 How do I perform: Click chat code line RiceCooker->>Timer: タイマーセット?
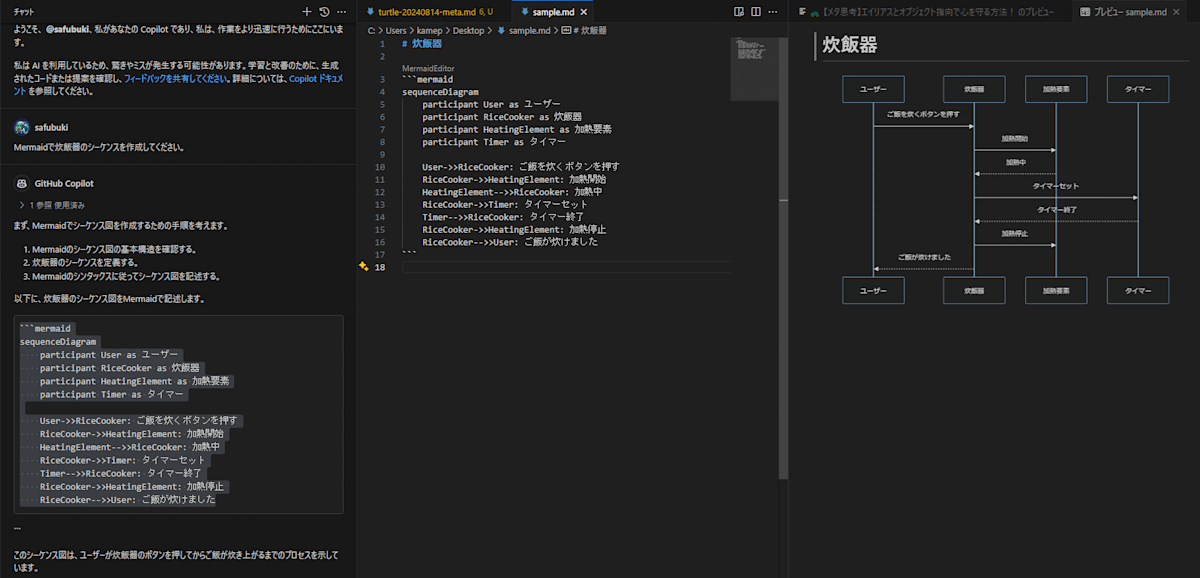point(123,460)
